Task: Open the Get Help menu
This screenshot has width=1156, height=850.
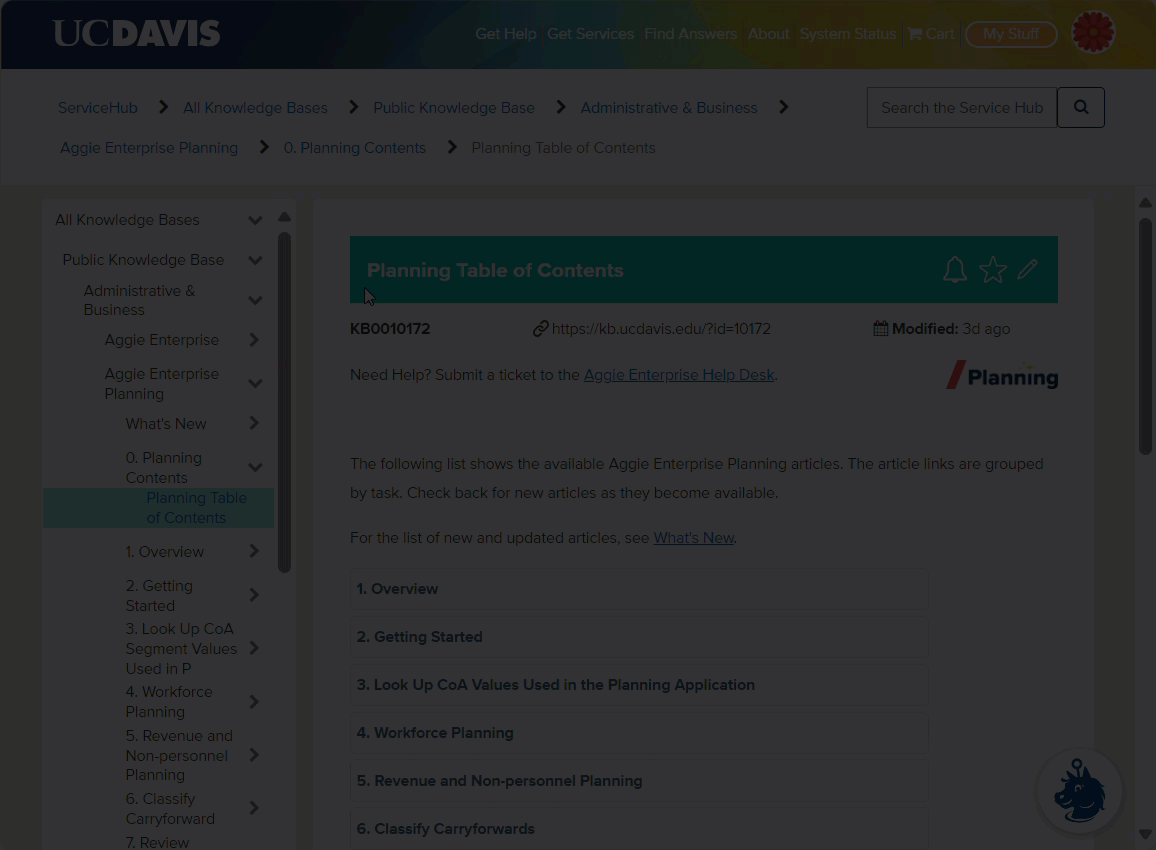Action: 506,34
